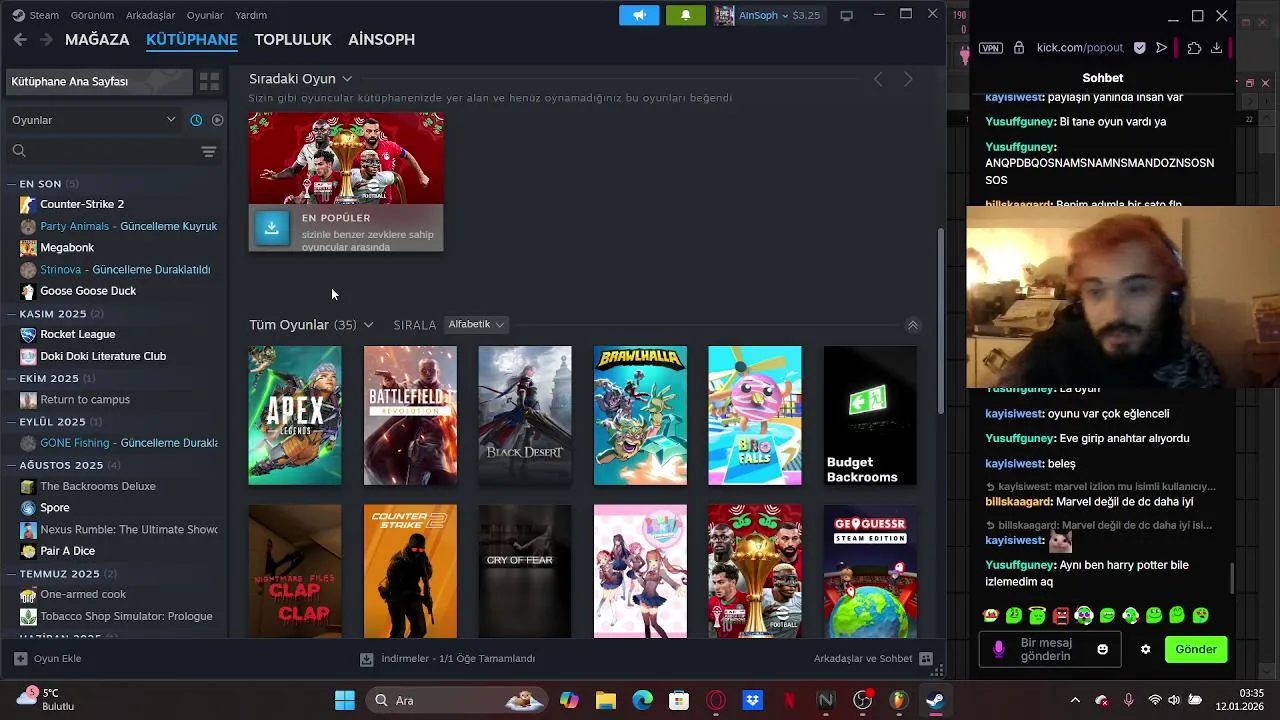The width and height of the screenshot is (1280, 720).
Task: Select Counter-Strike 2 in sidebar
Action: [82, 204]
